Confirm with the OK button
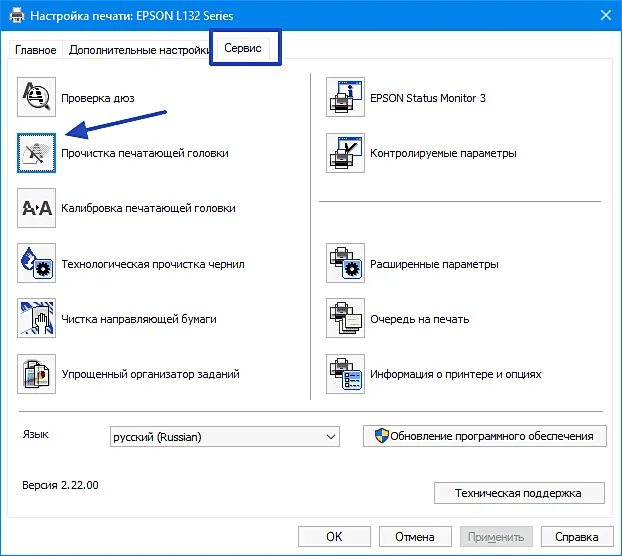 coord(334,537)
